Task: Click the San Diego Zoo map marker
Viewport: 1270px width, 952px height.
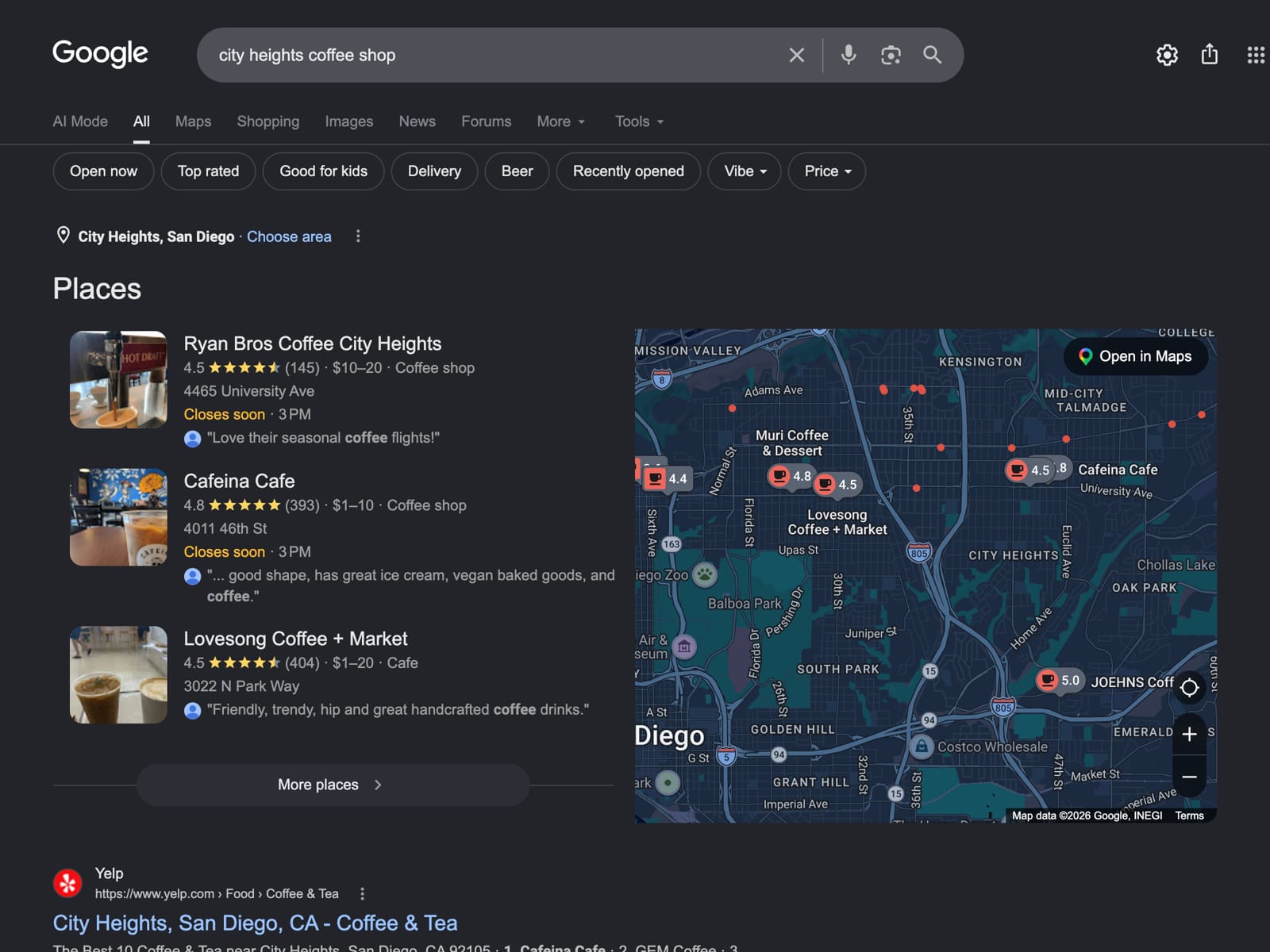Action: pos(705,574)
